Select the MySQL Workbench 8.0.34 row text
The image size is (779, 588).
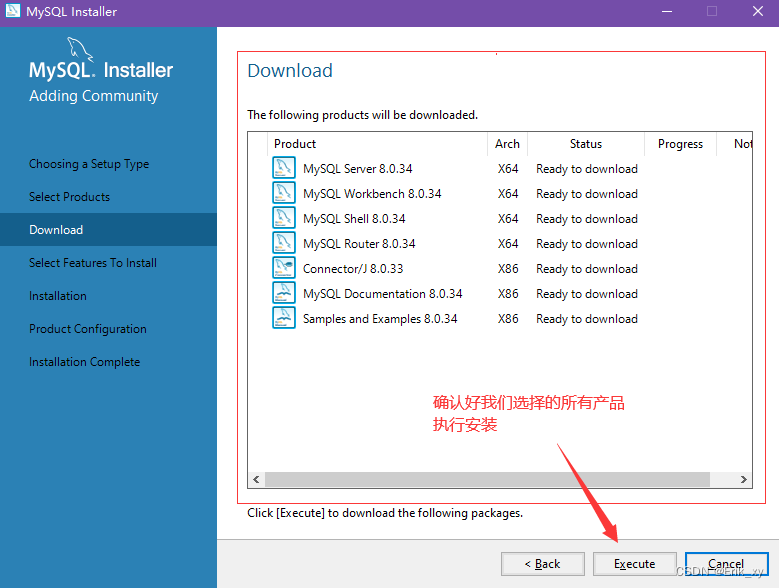[x=372, y=194]
